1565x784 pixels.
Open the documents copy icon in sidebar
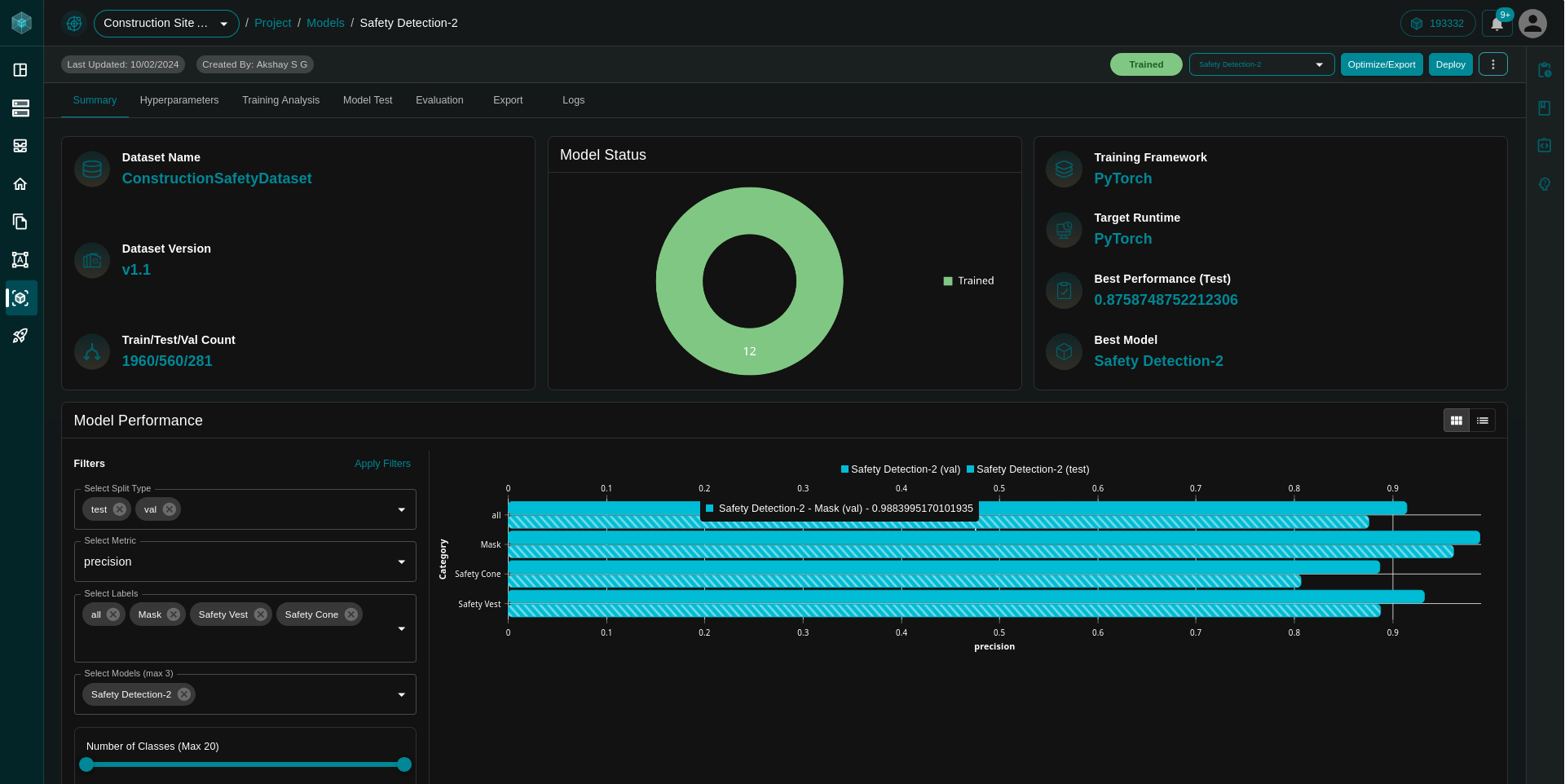pos(20,222)
